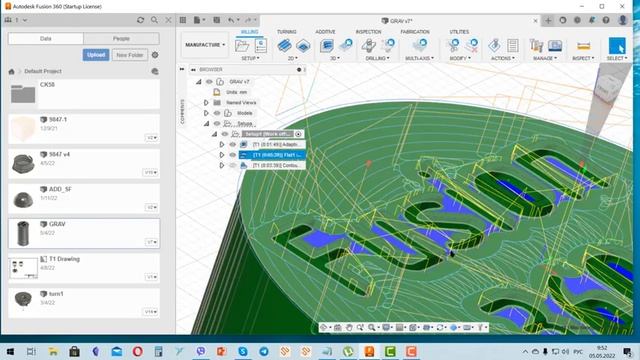Click the Default Project breadcrumb
This screenshot has height=360, width=640.
tap(43, 71)
